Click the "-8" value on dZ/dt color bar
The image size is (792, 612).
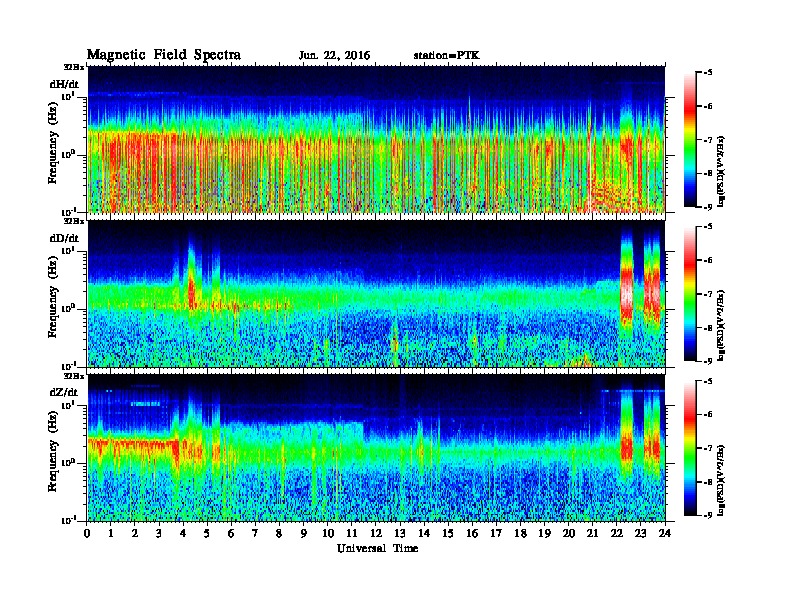(708, 482)
